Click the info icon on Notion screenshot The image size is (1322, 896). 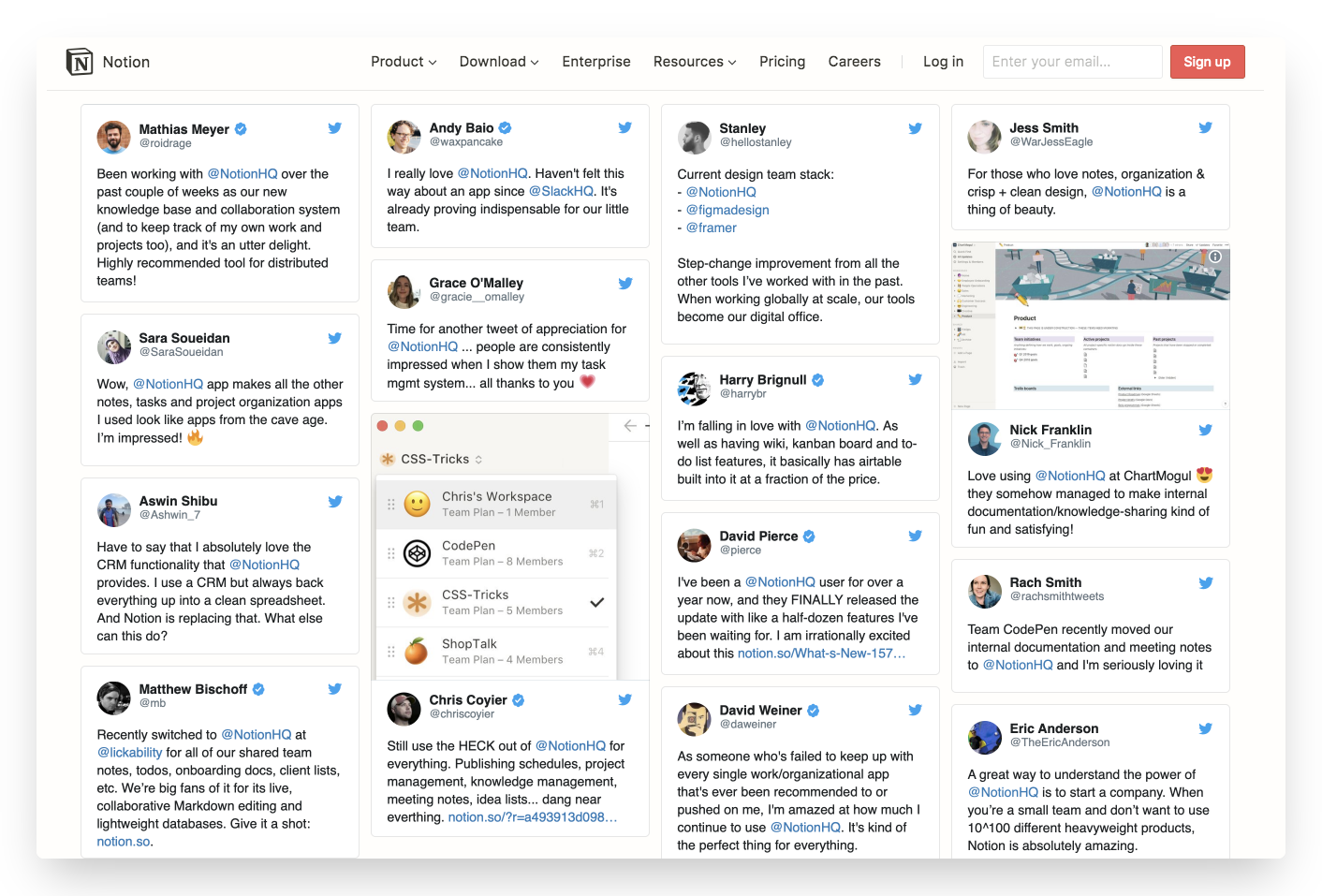[x=1215, y=256]
